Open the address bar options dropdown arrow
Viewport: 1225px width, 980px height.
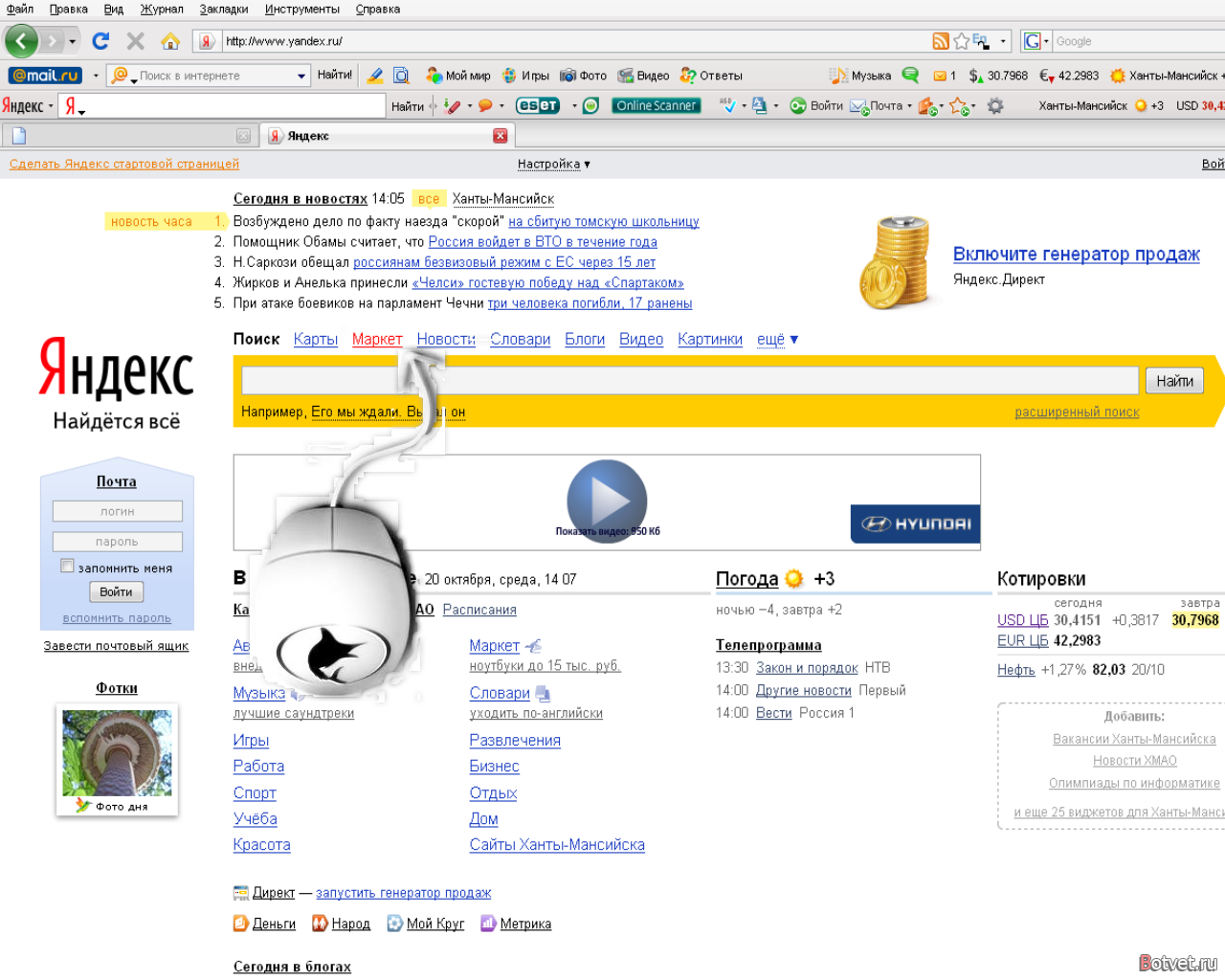pos(1003,41)
